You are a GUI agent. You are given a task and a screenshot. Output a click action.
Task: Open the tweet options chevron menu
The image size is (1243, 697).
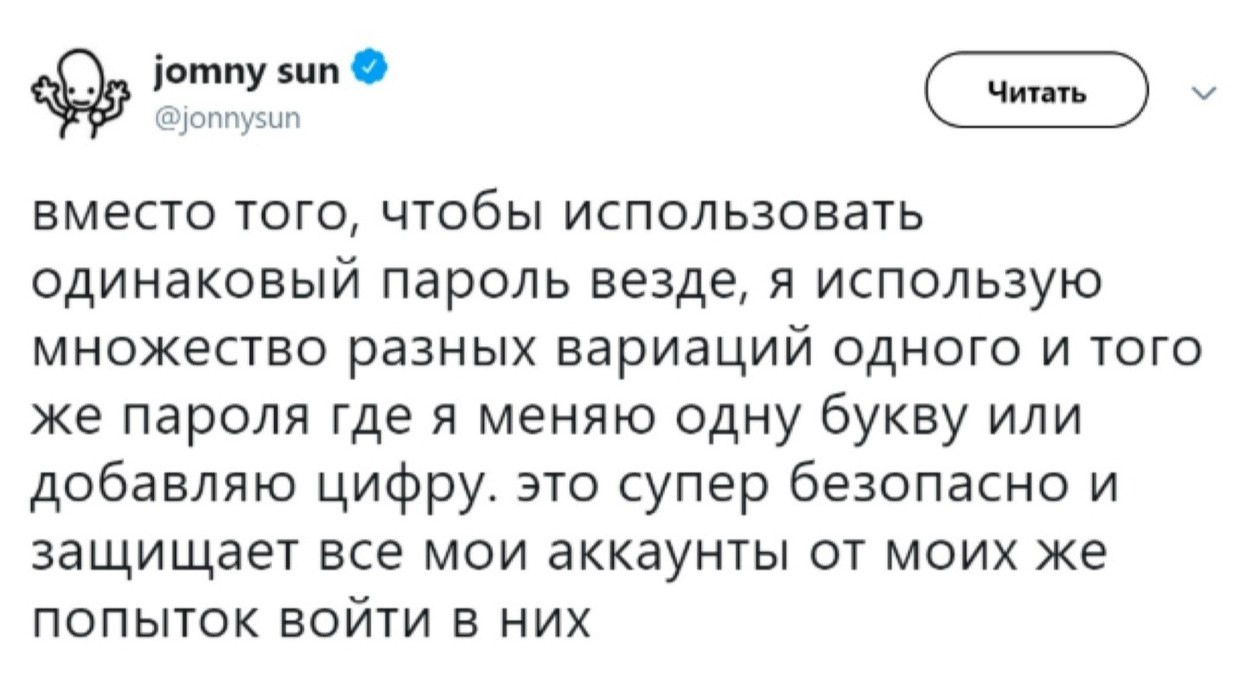click(1200, 92)
